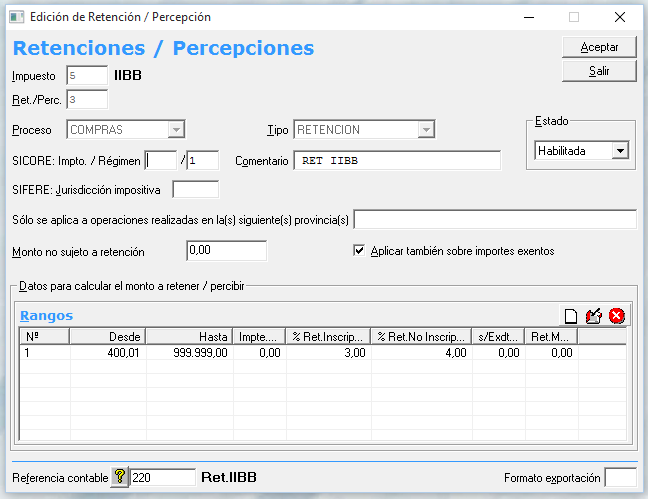Viewport: 648px width, 499px height.
Task: Expand the Tipo RETENCION dropdown
Action: point(426,130)
